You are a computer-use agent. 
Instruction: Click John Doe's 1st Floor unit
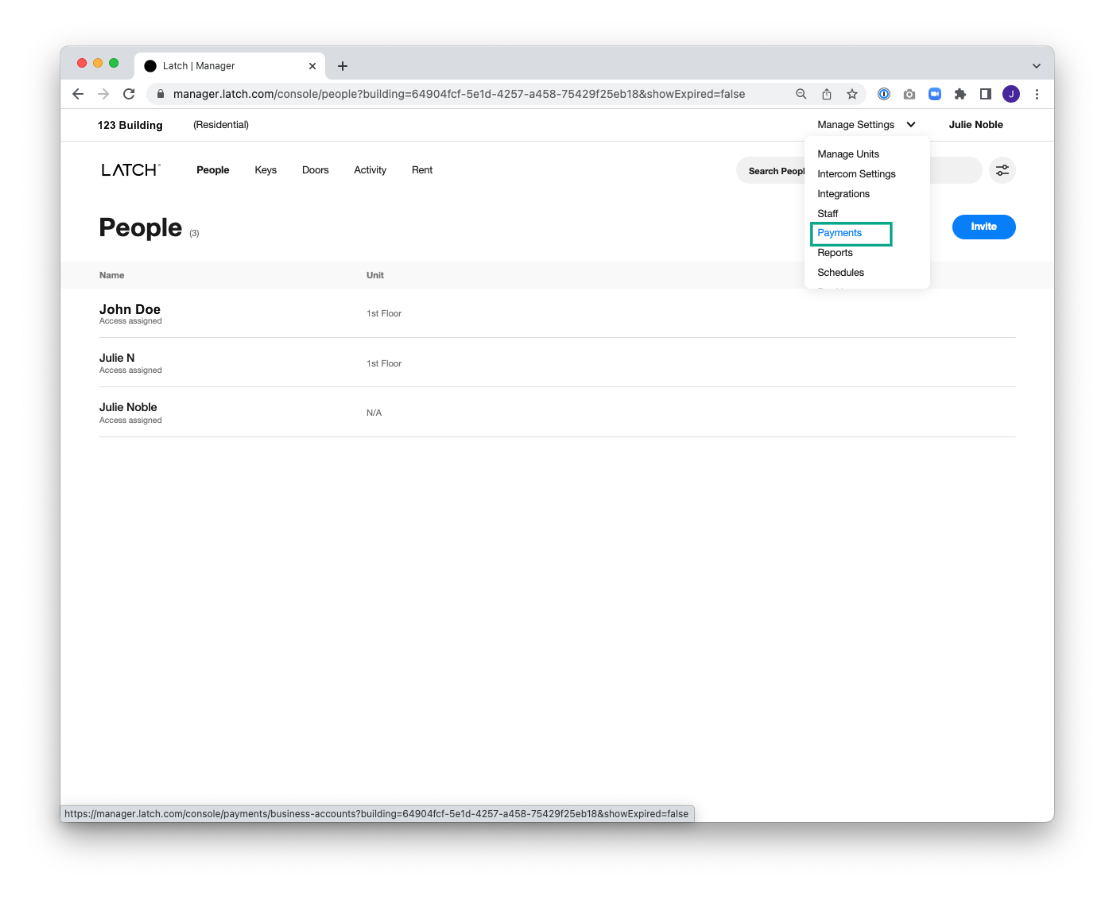(384, 313)
